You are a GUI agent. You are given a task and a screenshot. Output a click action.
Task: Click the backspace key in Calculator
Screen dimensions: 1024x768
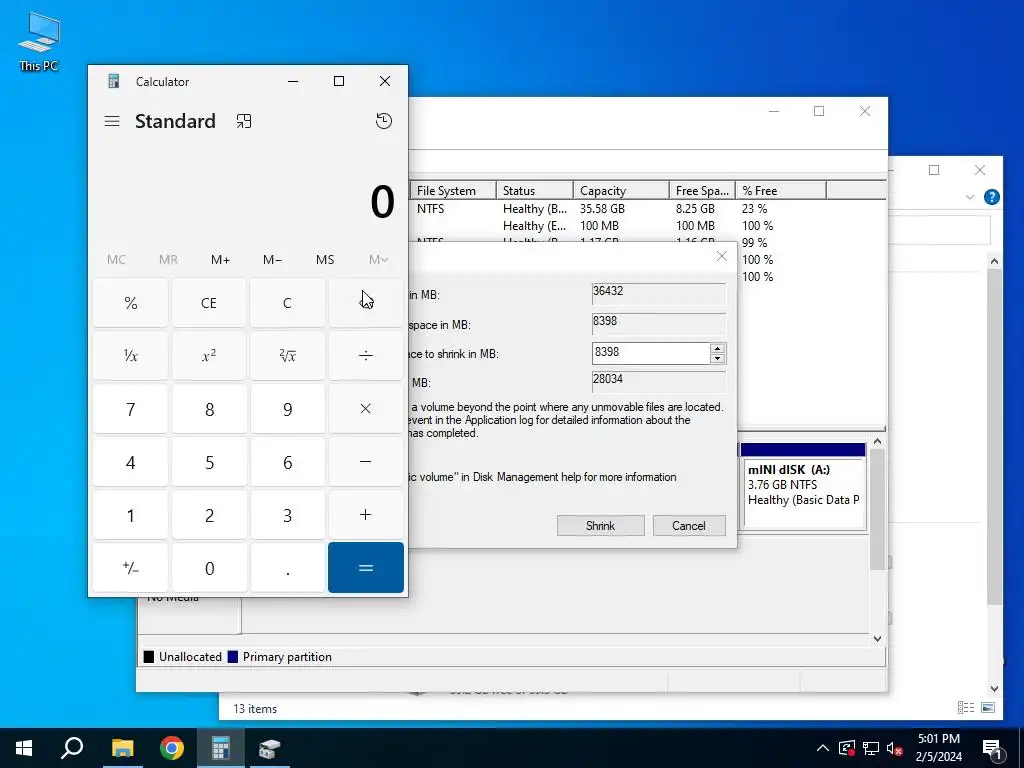[366, 302]
